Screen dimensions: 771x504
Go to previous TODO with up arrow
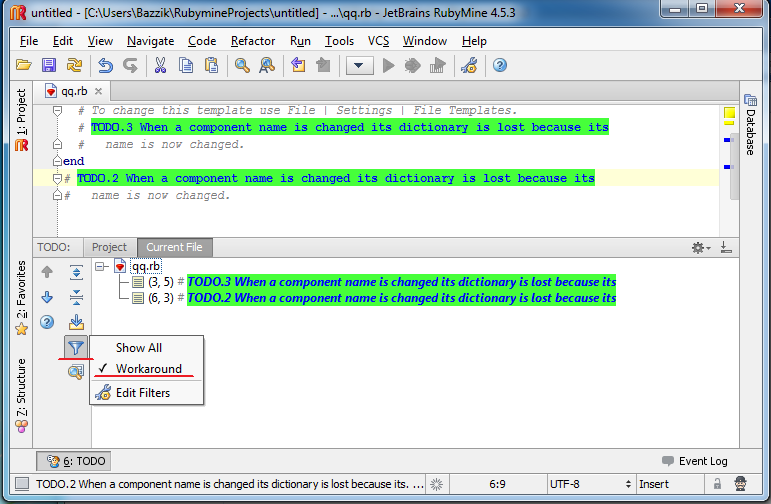(47, 271)
